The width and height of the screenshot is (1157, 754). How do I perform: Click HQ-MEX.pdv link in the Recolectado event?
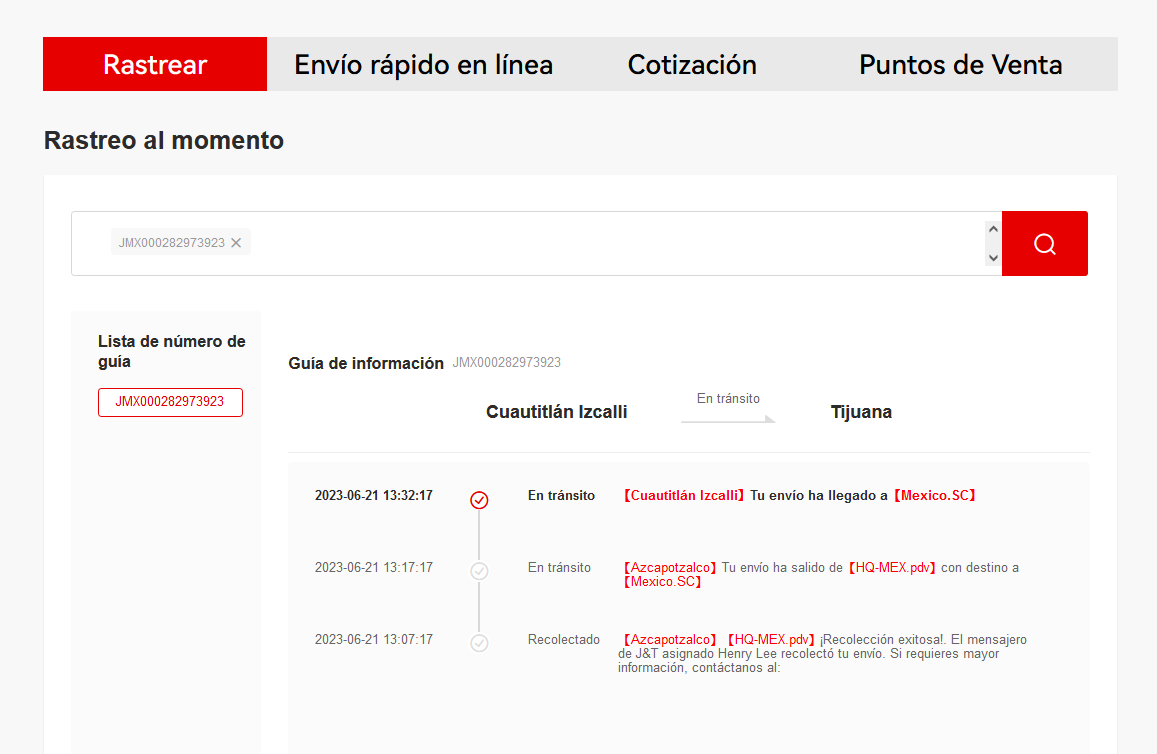pyautogui.click(x=771, y=639)
